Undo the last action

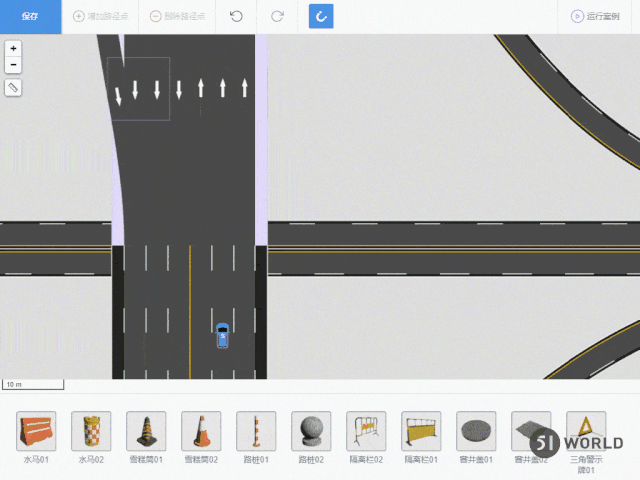[x=236, y=16]
